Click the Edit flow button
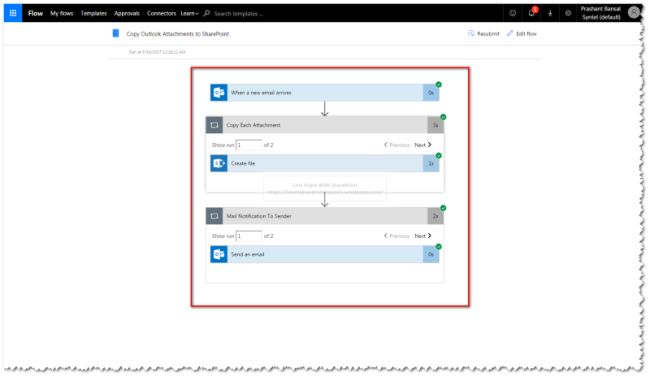 click(522, 34)
